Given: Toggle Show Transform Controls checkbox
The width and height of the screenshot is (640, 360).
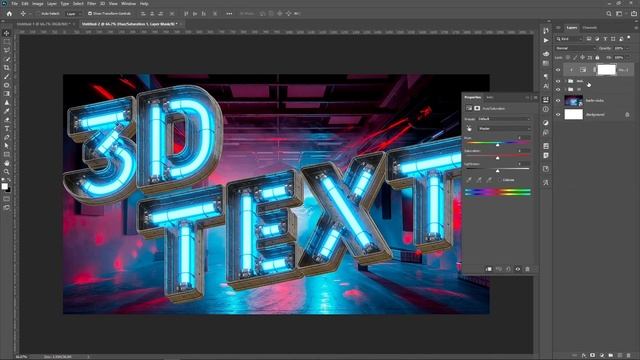Looking at the screenshot, I should 90,13.
